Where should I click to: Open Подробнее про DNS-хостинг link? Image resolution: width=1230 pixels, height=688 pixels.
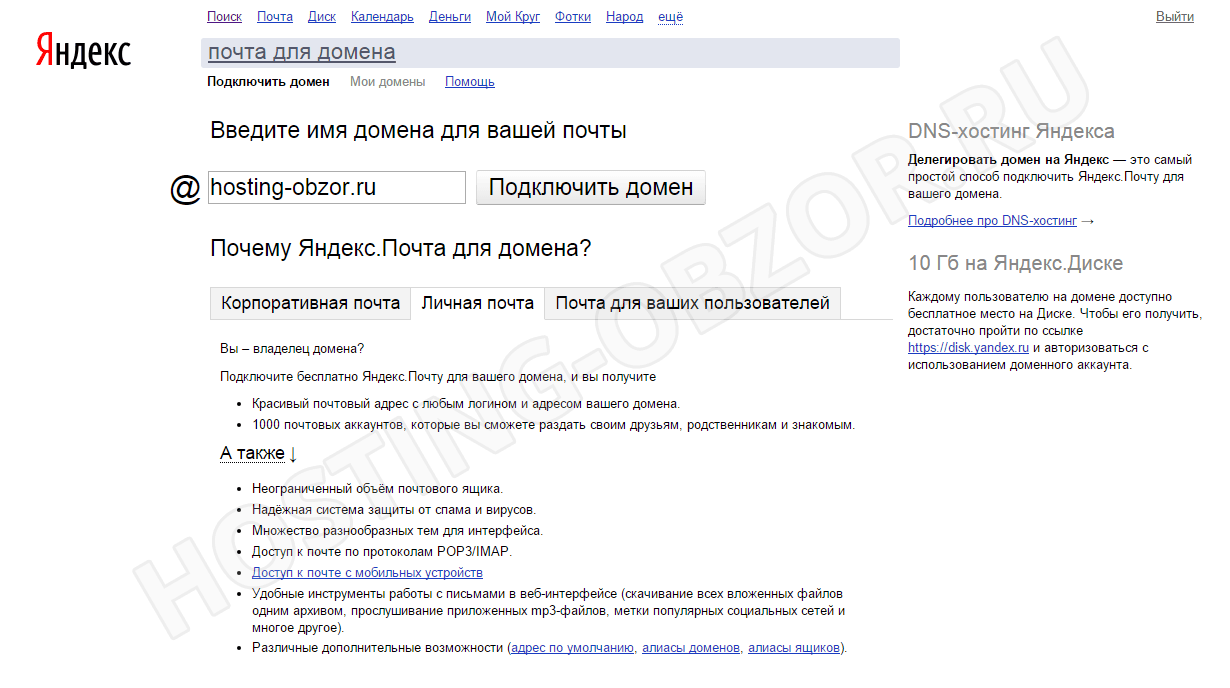click(x=993, y=221)
